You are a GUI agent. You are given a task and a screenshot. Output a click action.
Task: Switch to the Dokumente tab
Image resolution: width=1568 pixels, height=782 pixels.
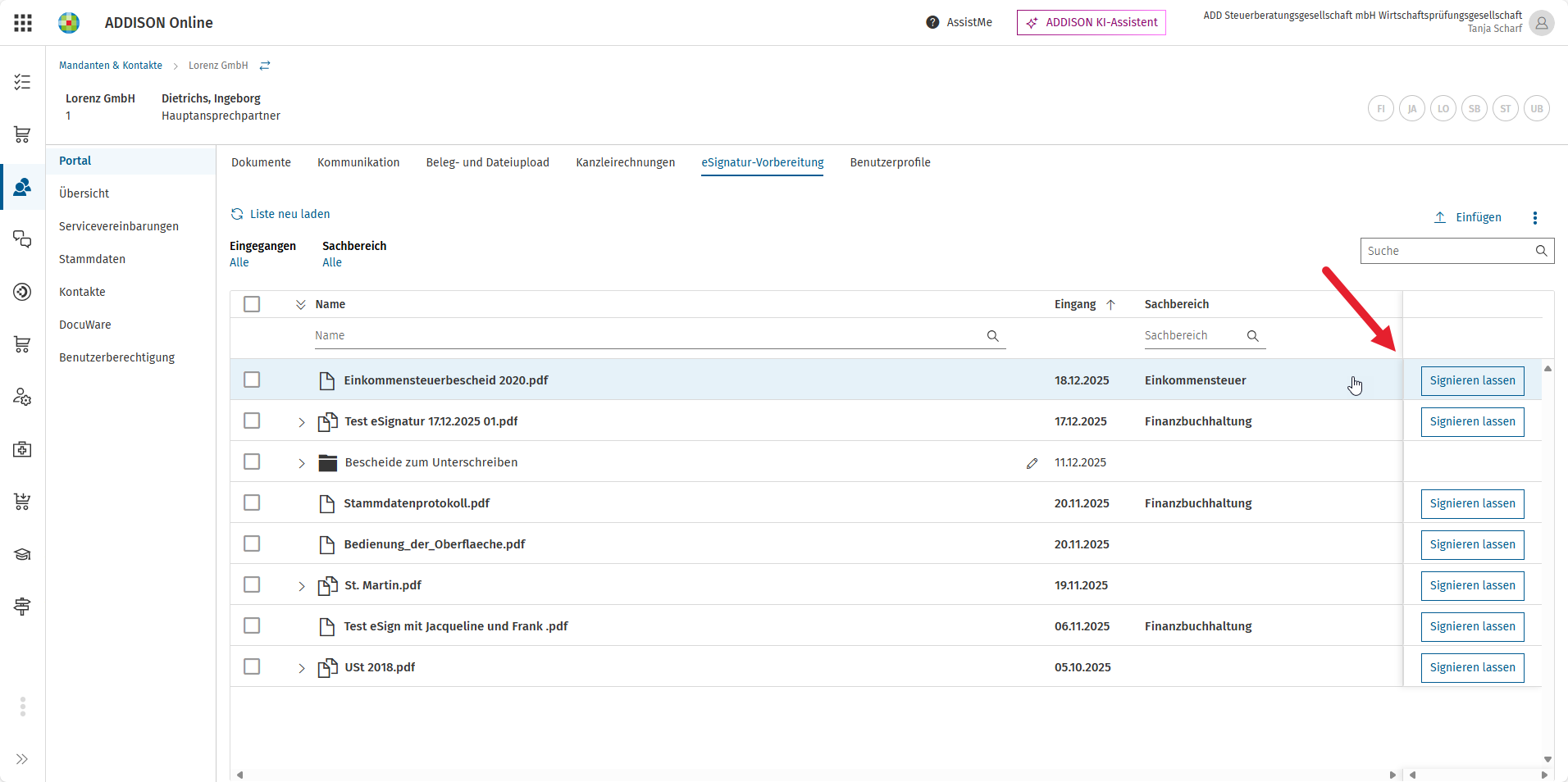261,162
